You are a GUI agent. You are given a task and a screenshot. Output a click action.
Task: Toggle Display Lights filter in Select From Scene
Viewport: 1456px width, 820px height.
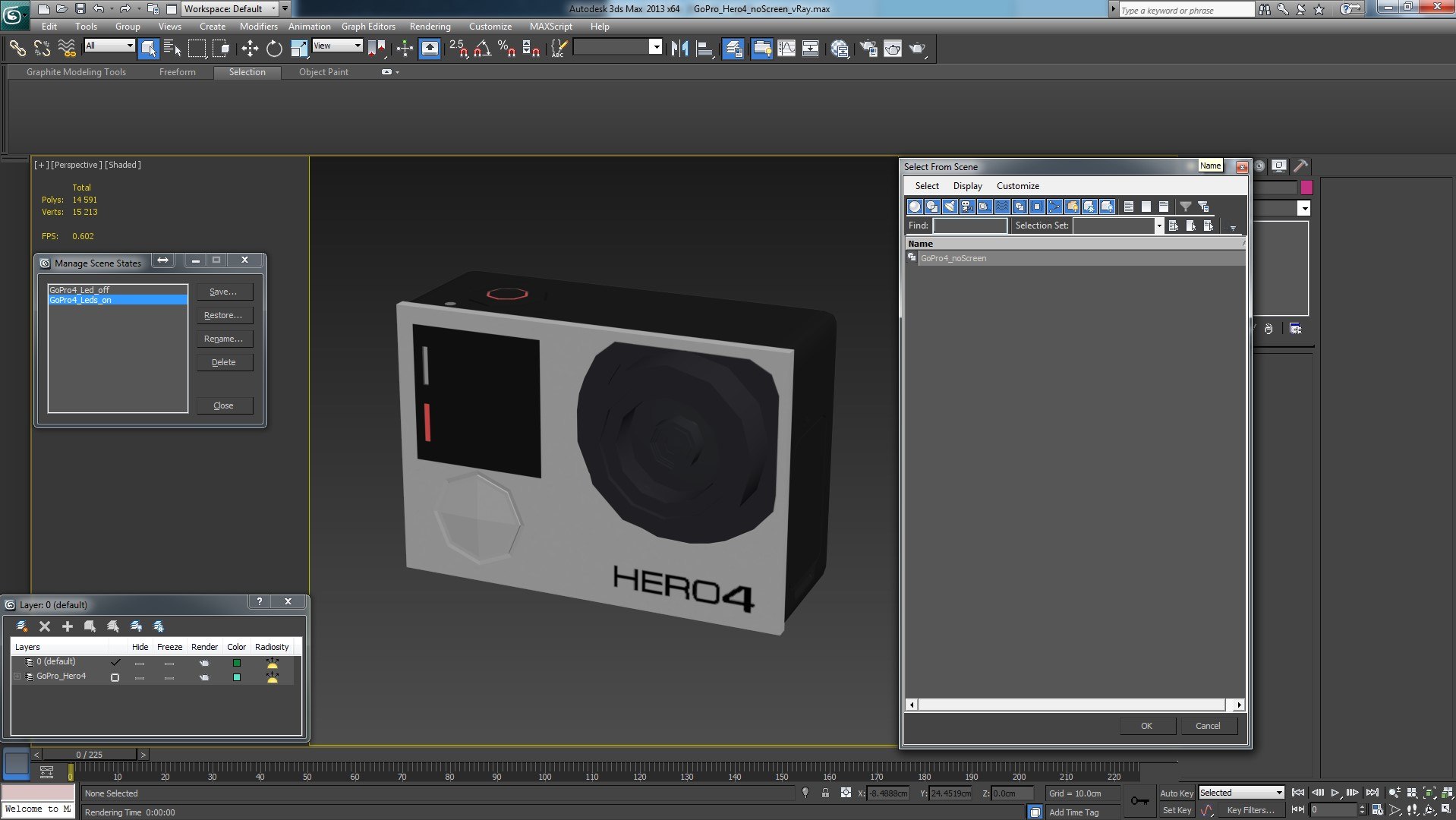point(950,207)
